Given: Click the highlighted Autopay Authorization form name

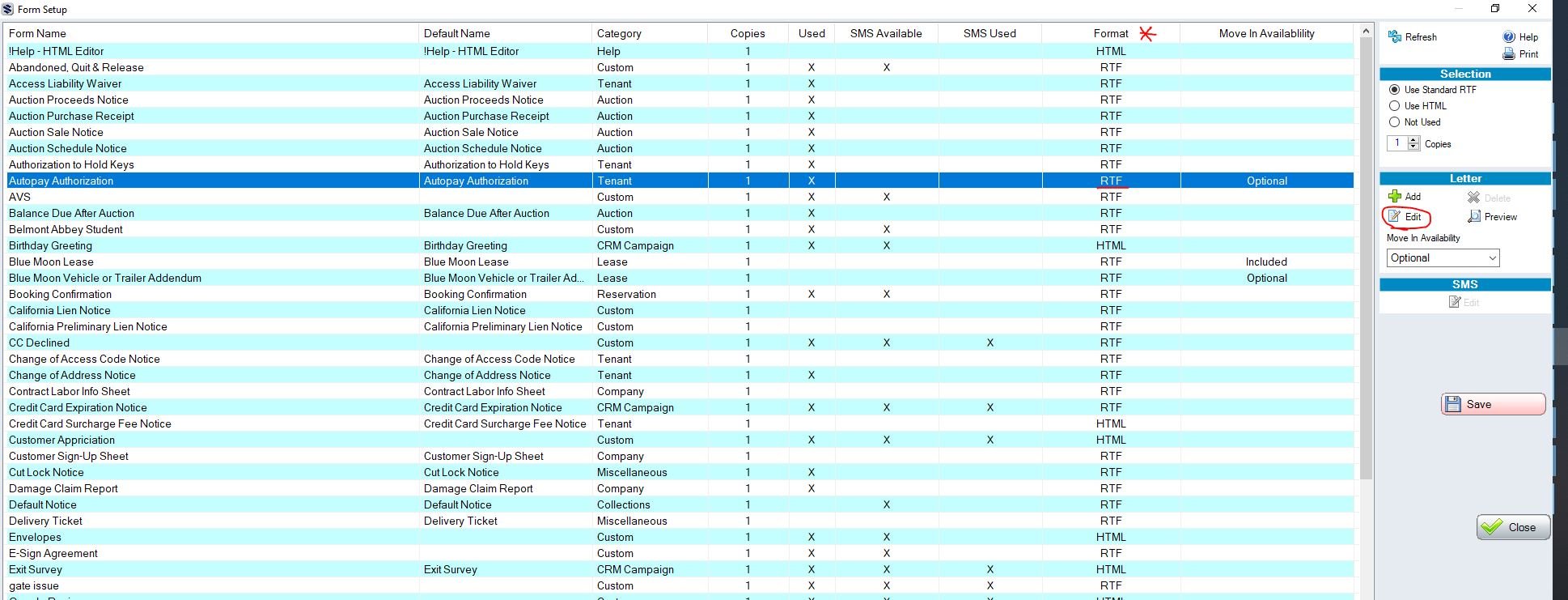Looking at the screenshot, I should 61,181.
